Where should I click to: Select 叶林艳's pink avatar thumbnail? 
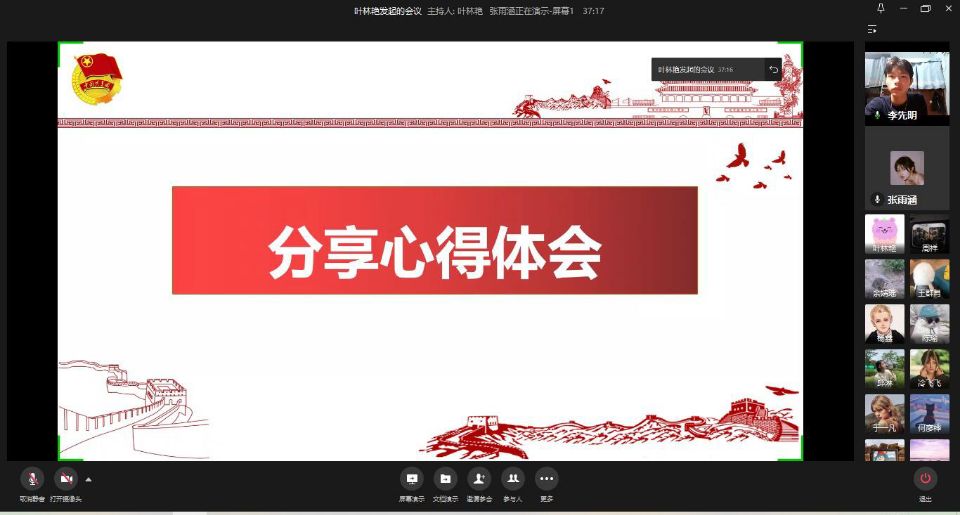coord(884,234)
